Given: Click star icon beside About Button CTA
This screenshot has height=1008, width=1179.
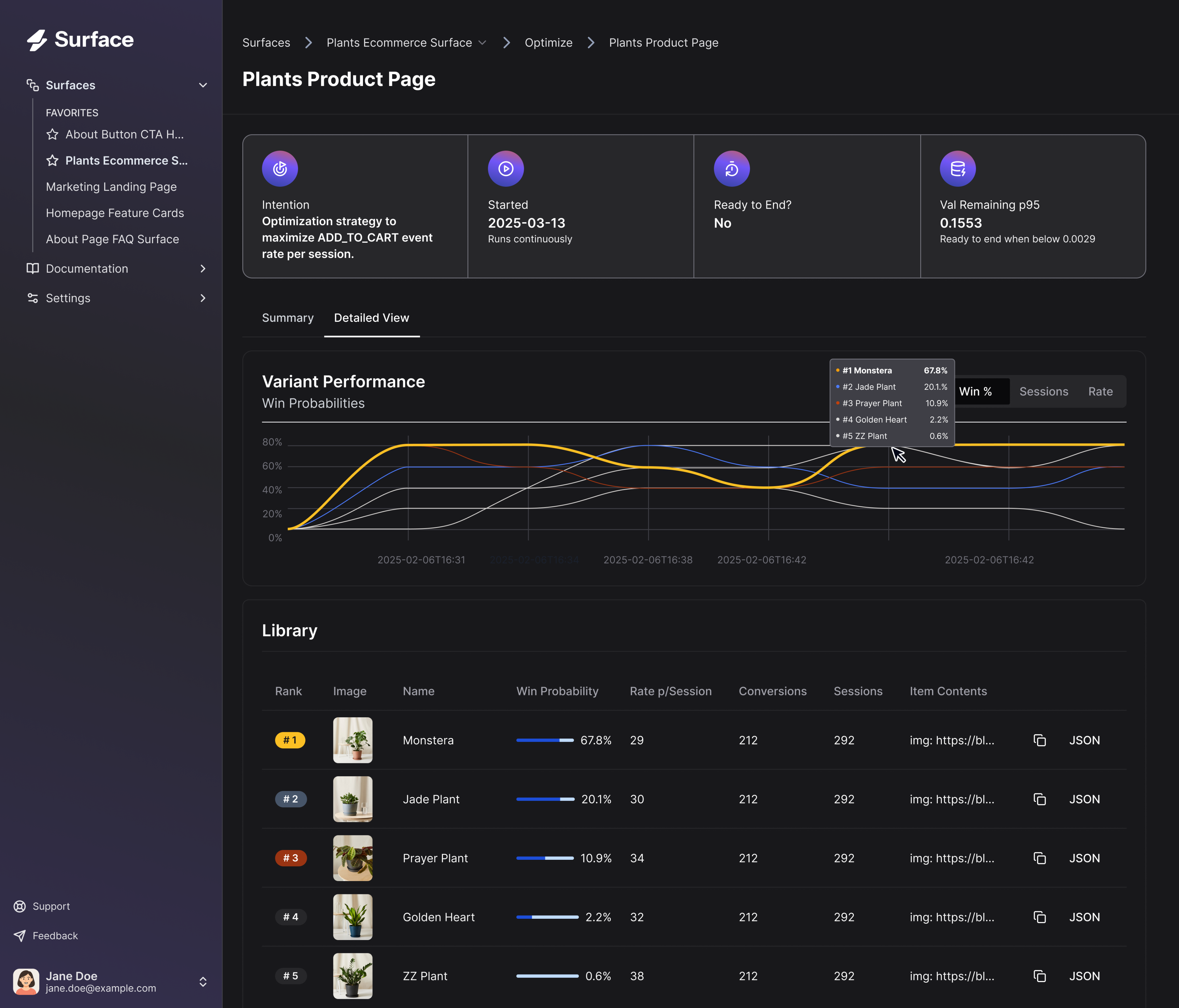Looking at the screenshot, I should click(52, 134).
